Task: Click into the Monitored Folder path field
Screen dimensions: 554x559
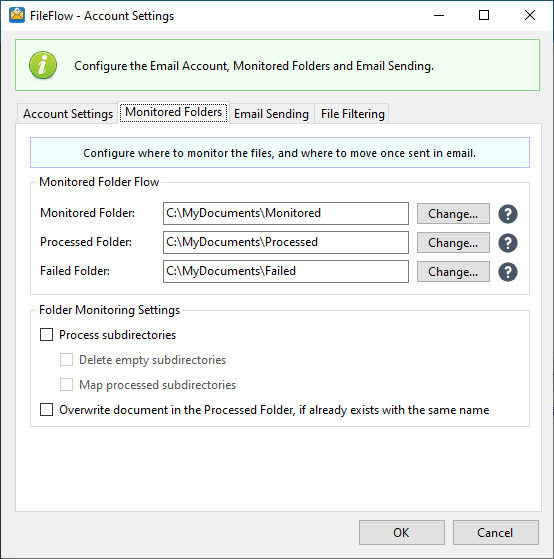Action: coord(286,214)
